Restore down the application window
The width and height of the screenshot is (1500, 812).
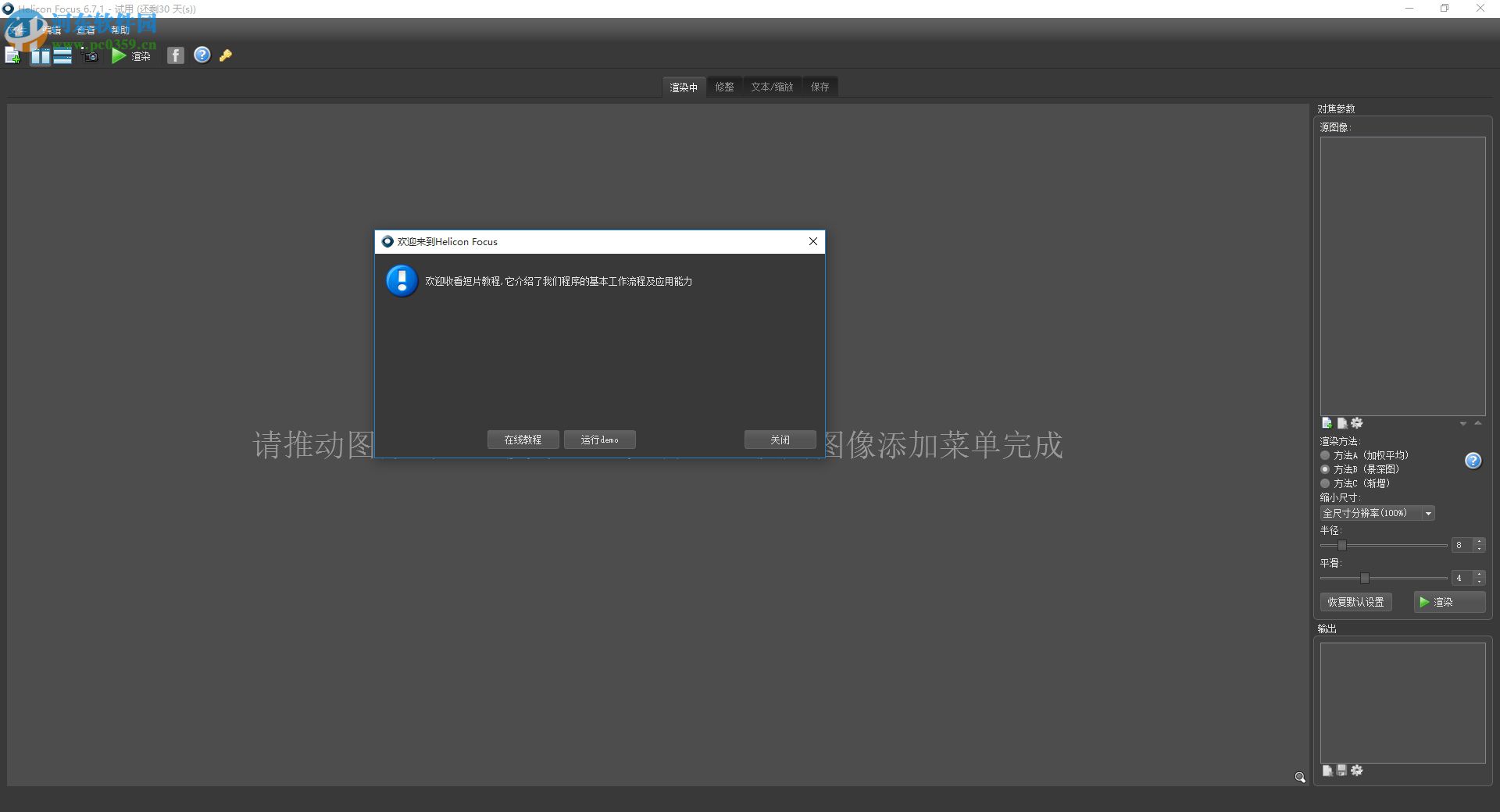point(1445,9)
